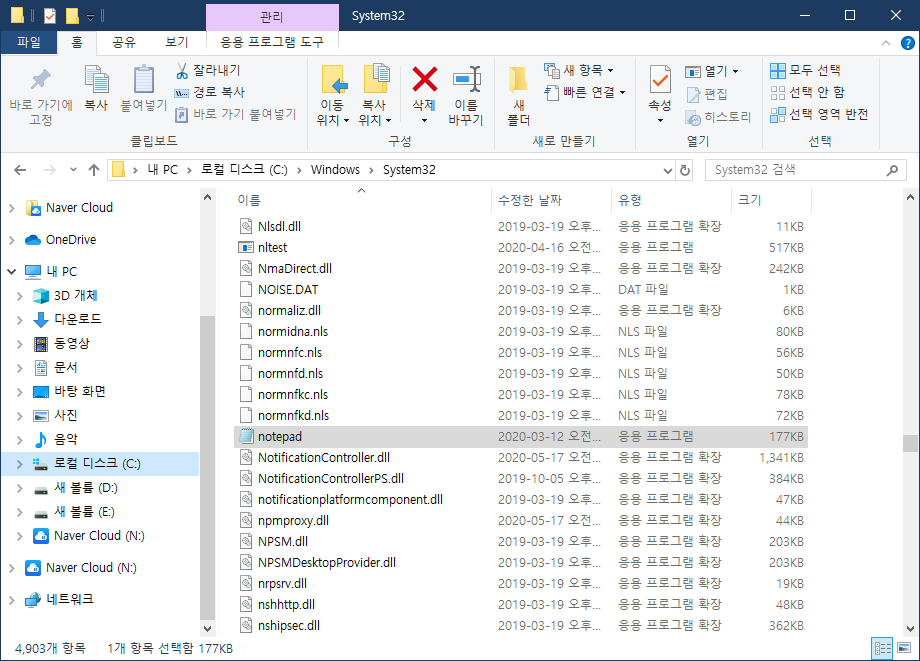This screenshot has height=661, width=920.
Task: Click 경로 복사 in the ribbon
Action: coord(209,92)
